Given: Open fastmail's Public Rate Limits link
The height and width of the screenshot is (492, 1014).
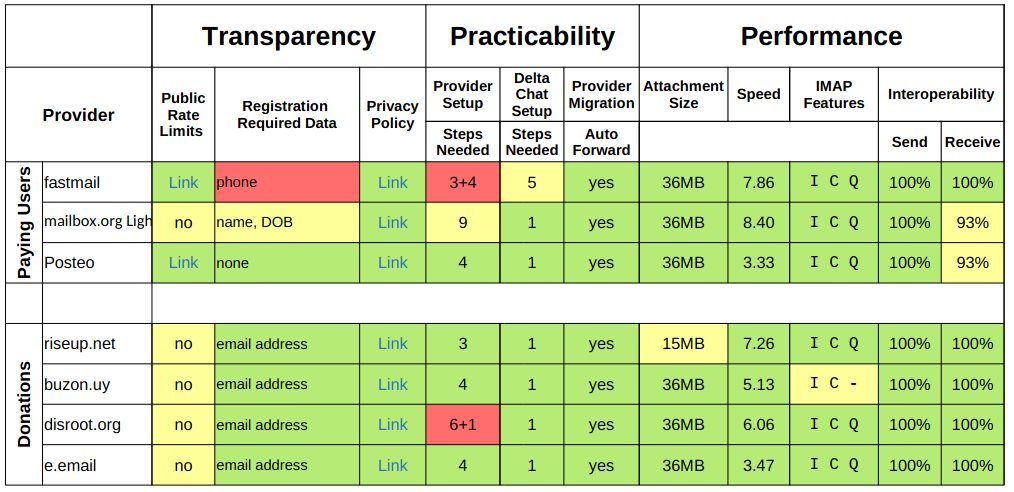Looking at the screenshot, I should click(x=183, y=182).
